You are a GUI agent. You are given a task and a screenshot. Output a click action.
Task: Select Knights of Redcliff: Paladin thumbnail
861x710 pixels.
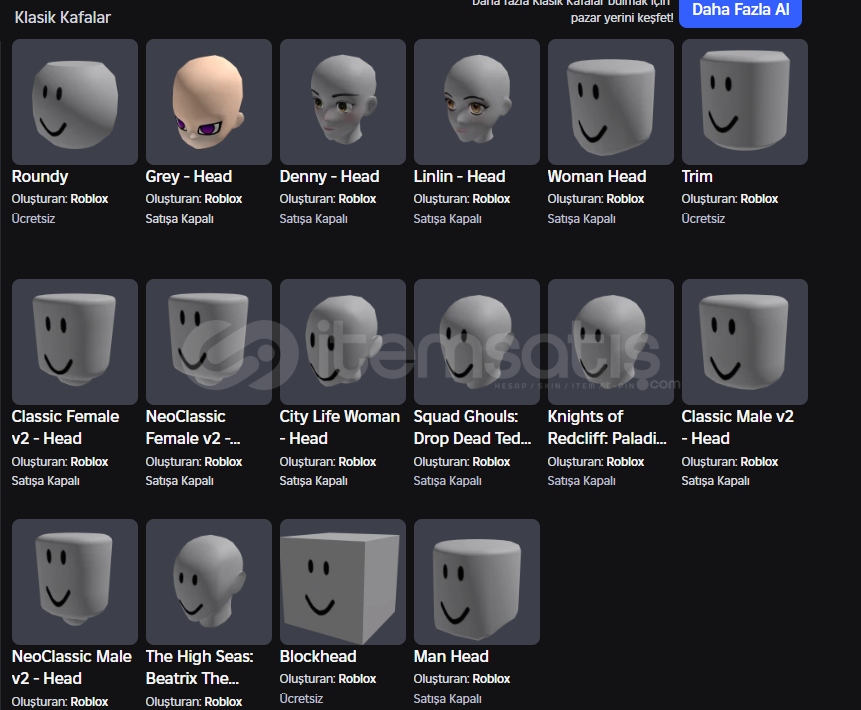[x=611, y=342]
